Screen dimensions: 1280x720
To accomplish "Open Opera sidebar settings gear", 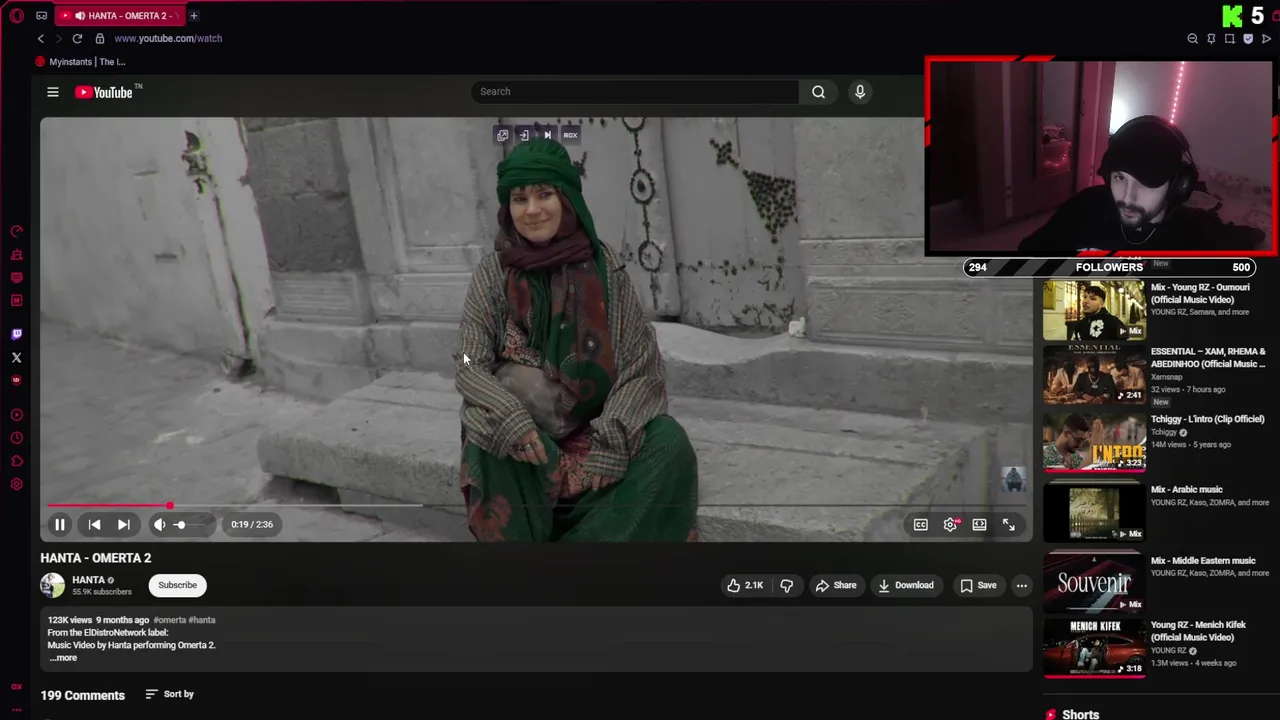I will (x=16, y=484).
